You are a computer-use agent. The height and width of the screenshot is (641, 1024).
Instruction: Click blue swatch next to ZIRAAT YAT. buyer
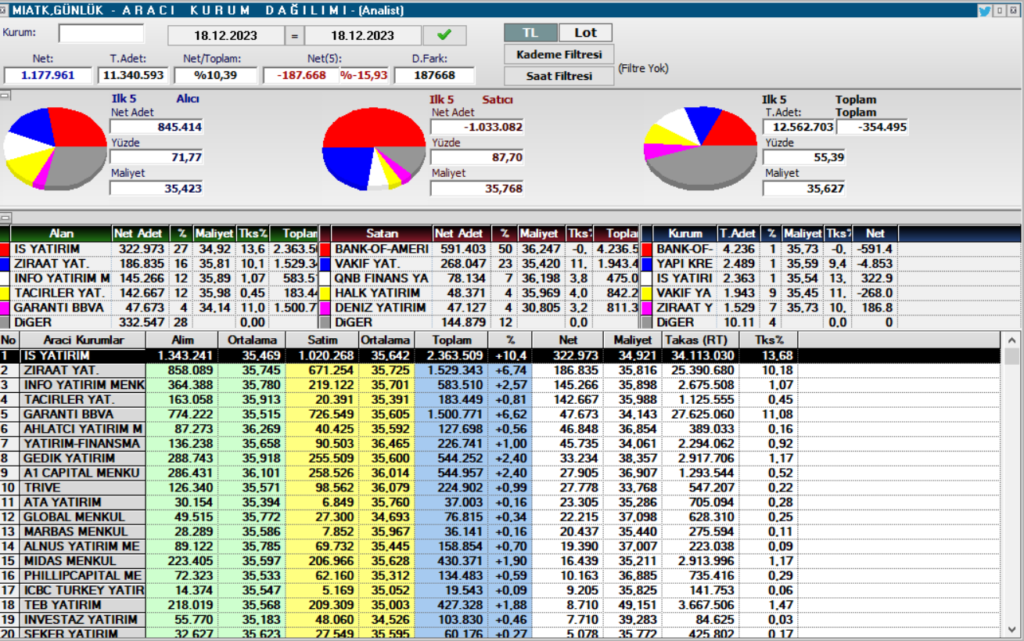[x=5, y=264]
